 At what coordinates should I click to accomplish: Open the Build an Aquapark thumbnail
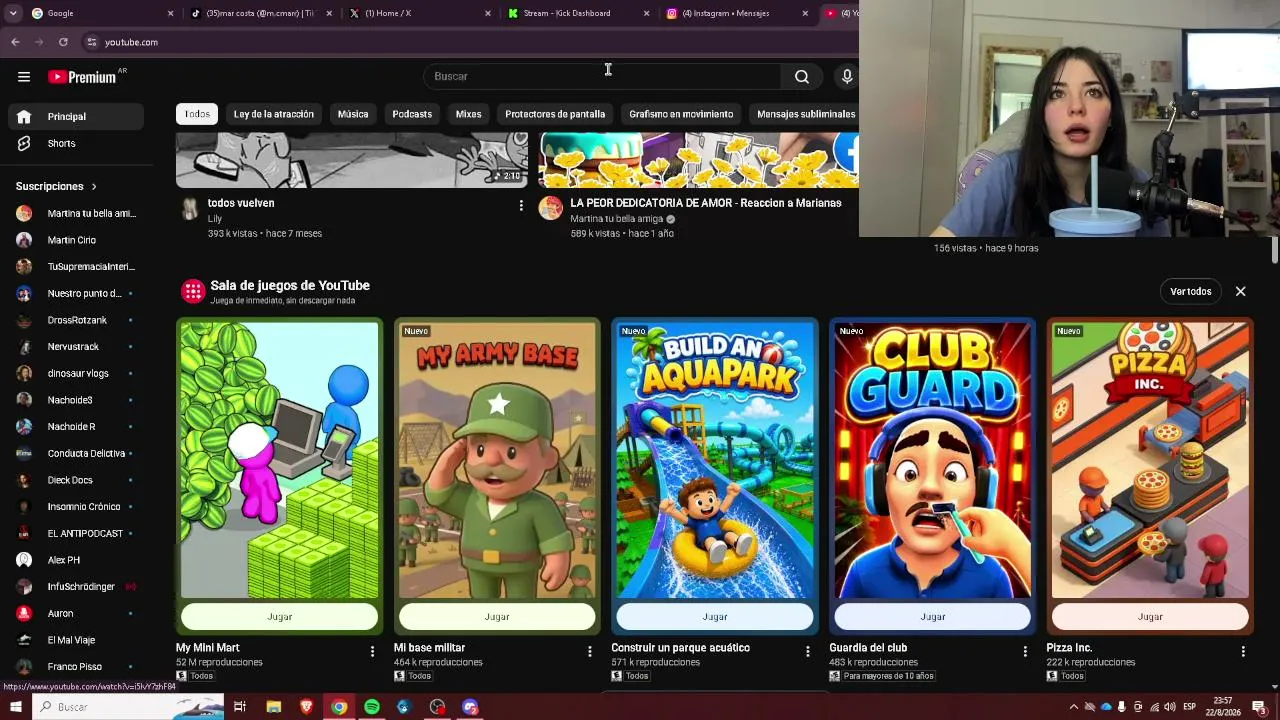[x=715, y=460]
